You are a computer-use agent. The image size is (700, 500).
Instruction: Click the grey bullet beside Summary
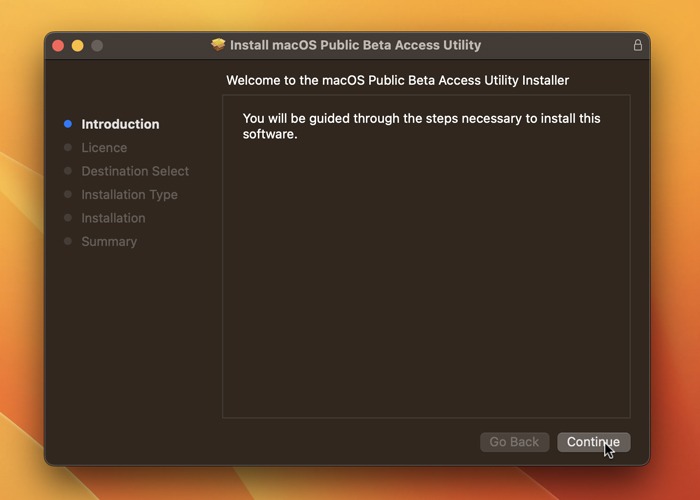tap(68, 241)
